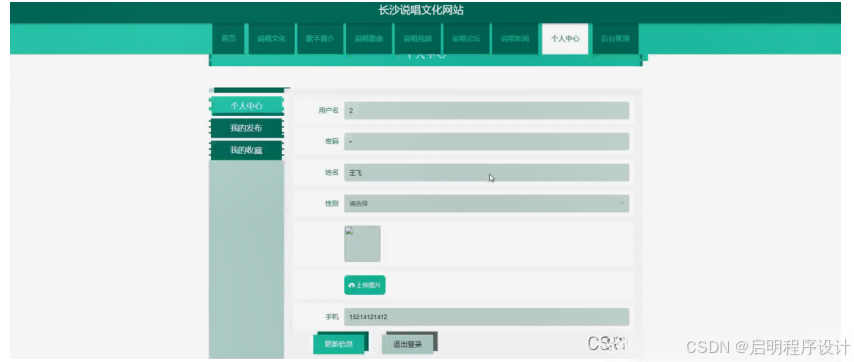The width and height of the screenshot is (854, 362).
Task: Open 我的发布 in the sidebar
Action: coord(246,128)
